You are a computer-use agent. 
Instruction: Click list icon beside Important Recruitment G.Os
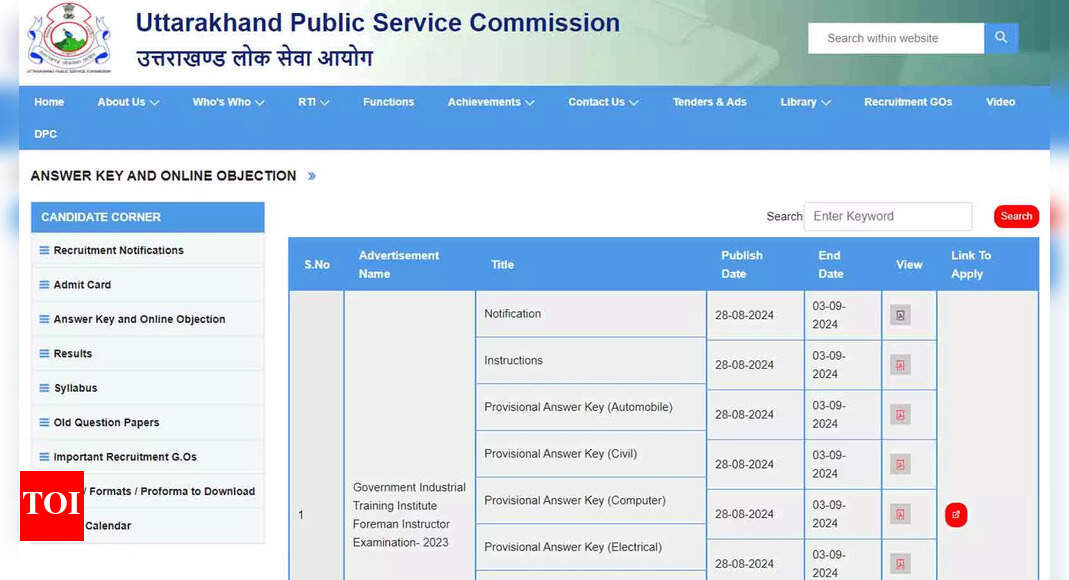[x=44, y=457]
